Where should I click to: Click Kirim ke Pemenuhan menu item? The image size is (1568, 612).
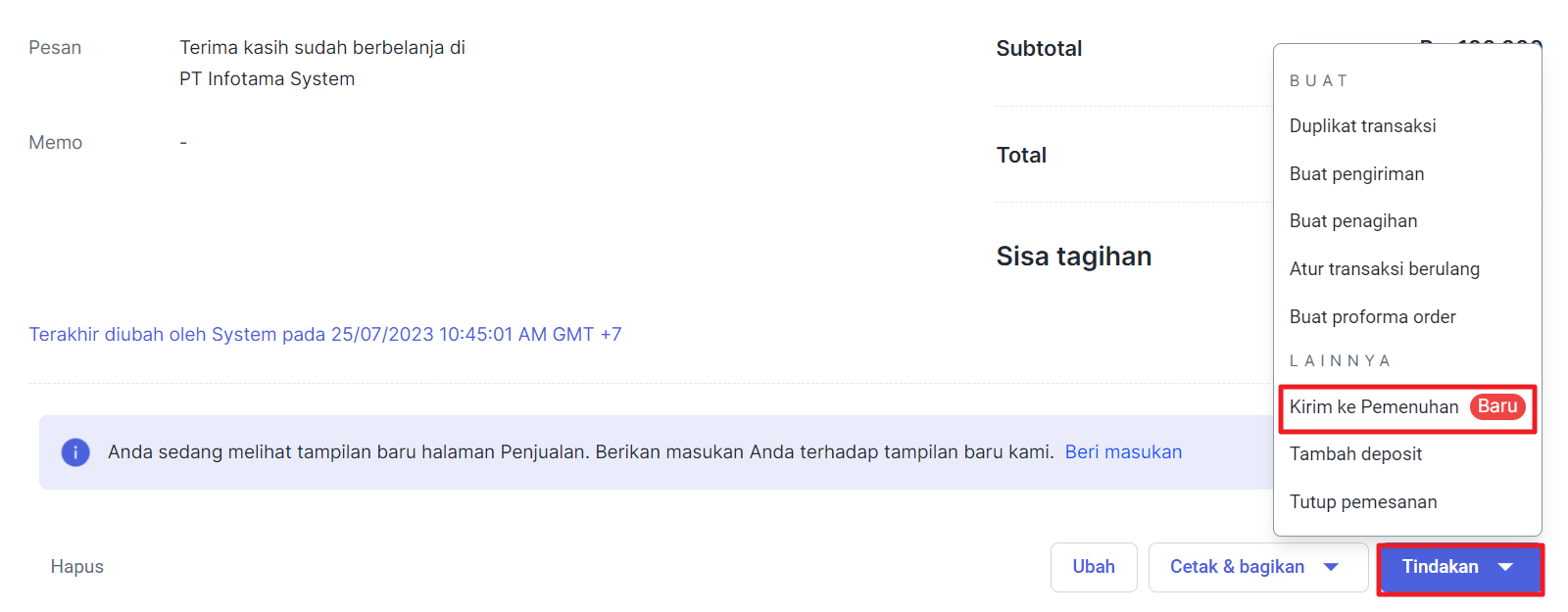coord(1373,406)
